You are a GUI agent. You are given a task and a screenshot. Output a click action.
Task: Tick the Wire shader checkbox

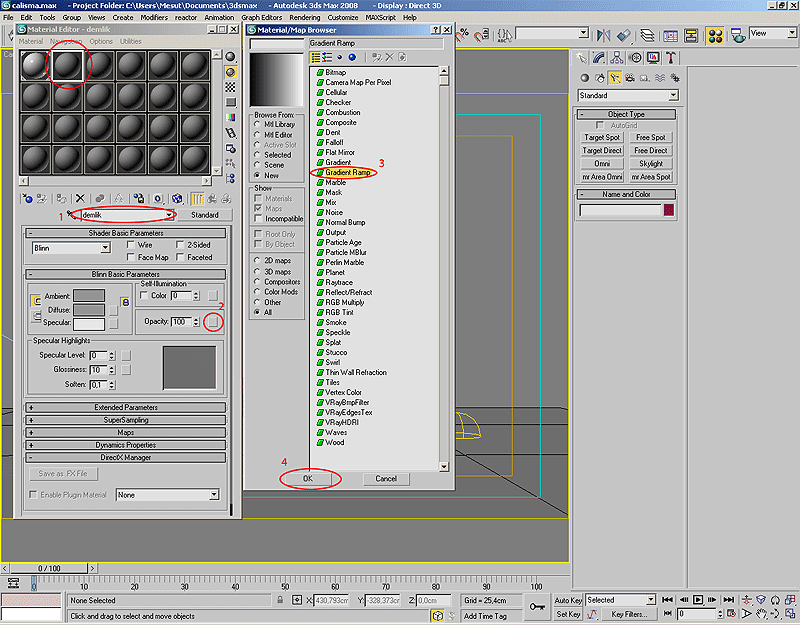point(132,244)
